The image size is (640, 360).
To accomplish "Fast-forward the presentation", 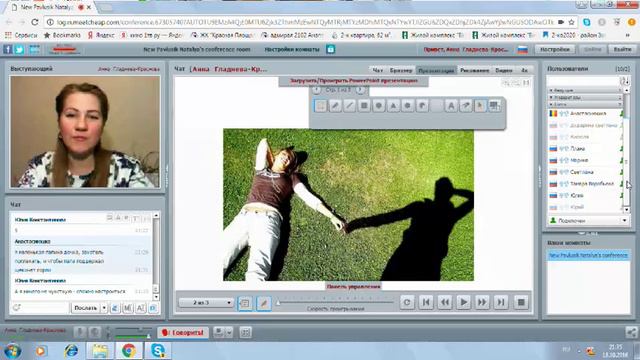I will click(x=482, y=302).
